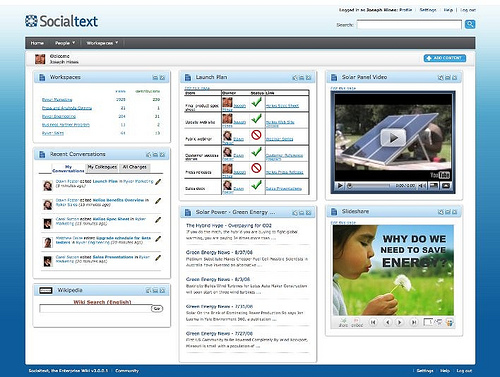
Task: Go to previous slide in Slideshare
Action: (387, 322)
